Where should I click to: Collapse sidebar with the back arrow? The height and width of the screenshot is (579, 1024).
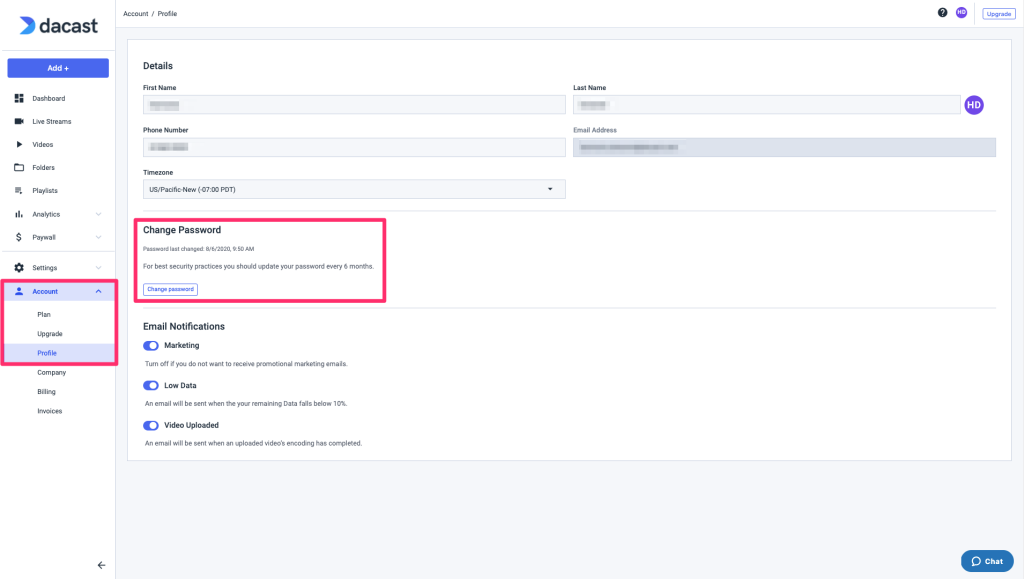(x=101, y=565)
